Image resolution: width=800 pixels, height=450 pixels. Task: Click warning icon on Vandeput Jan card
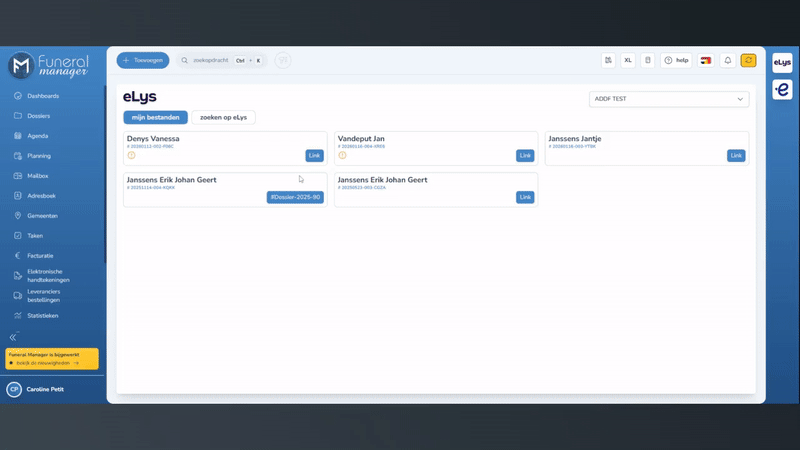pyautogui.click(x=342, y=155)
